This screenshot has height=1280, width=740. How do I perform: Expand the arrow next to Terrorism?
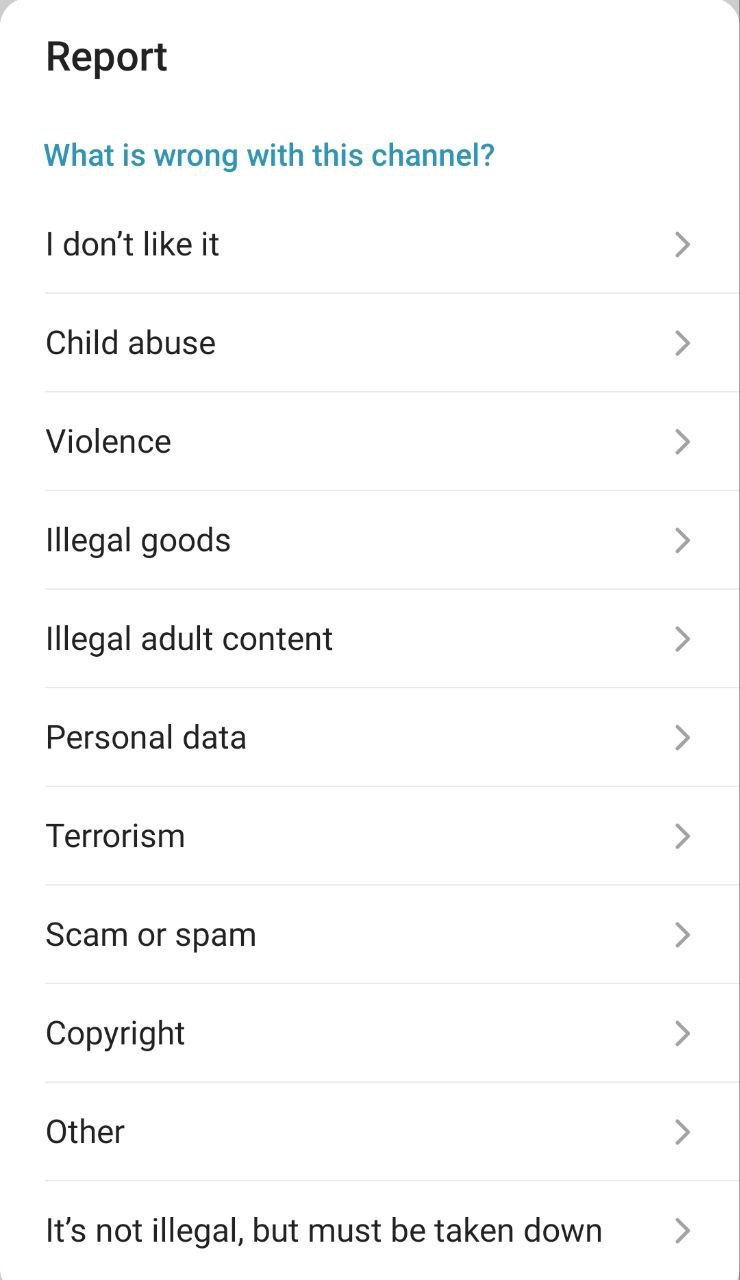pos(682,836)
